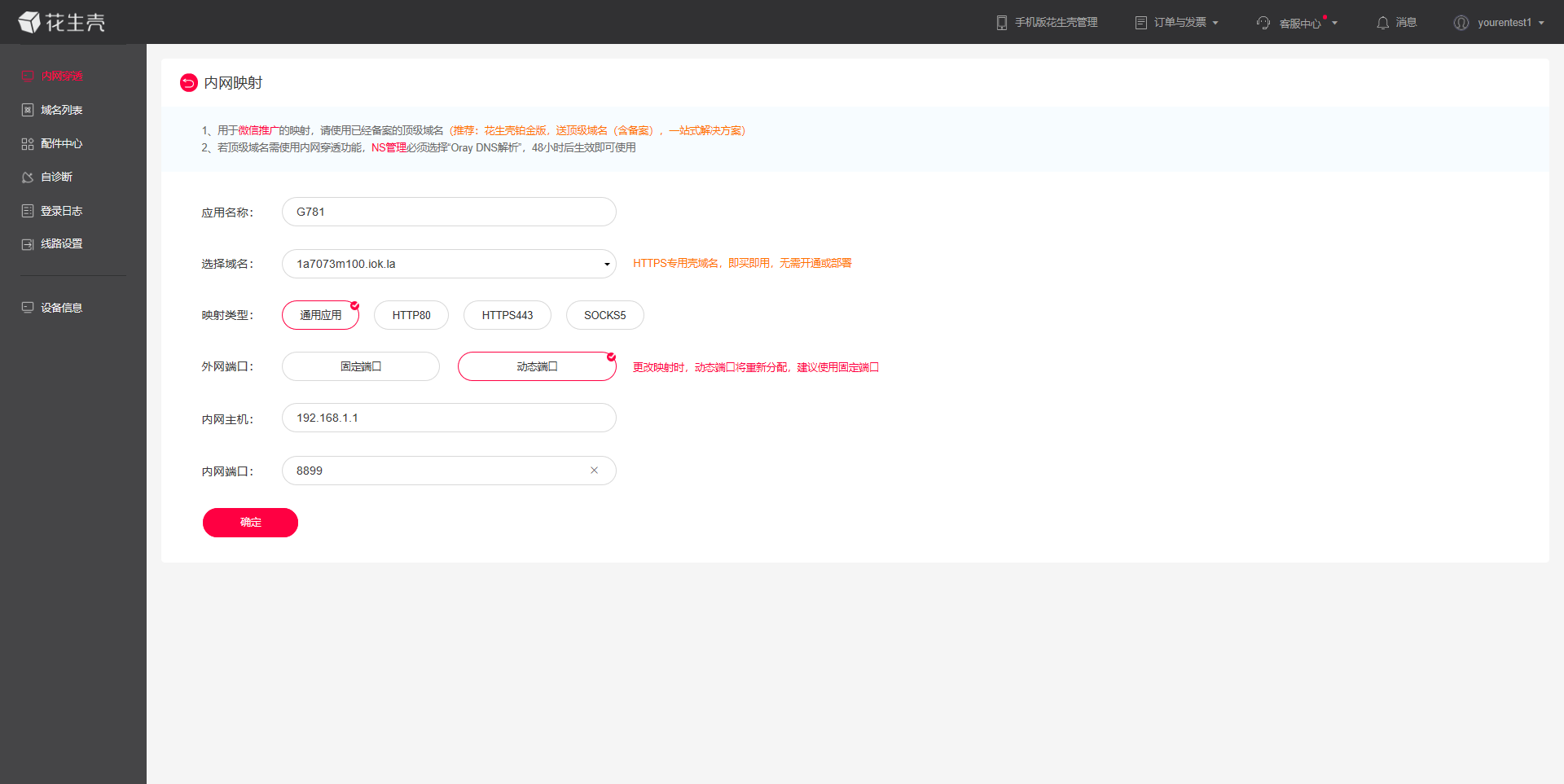Select the 固定端口 port option

[x=360, y=366]
